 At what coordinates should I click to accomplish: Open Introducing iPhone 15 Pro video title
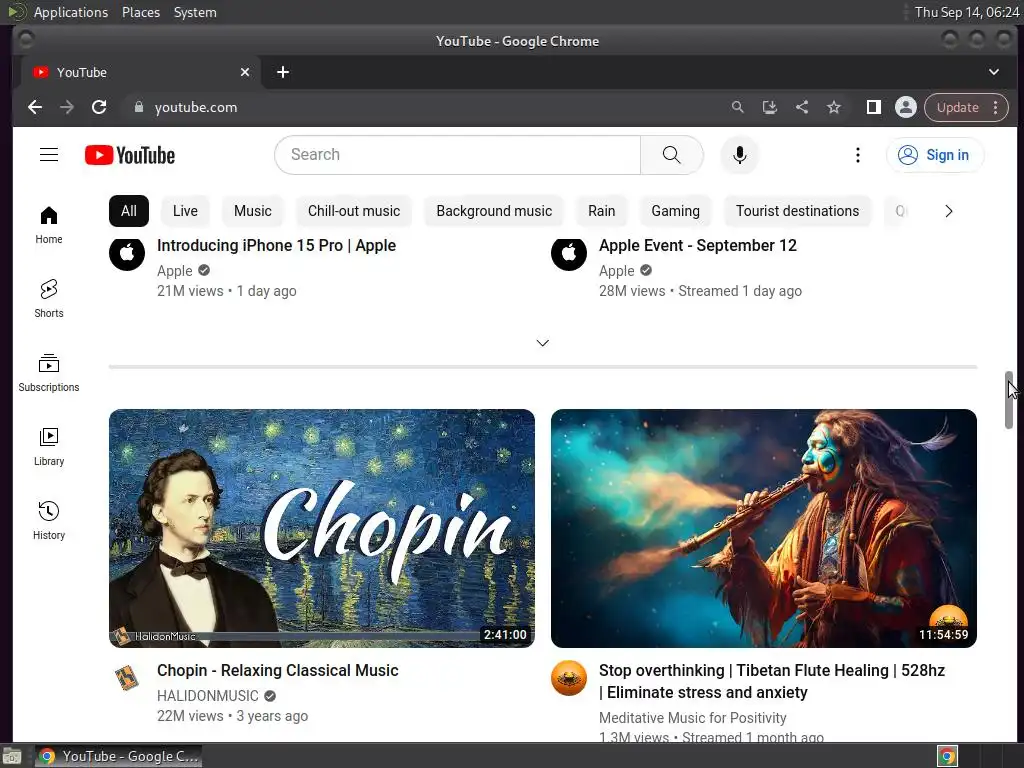coord(276,246)
